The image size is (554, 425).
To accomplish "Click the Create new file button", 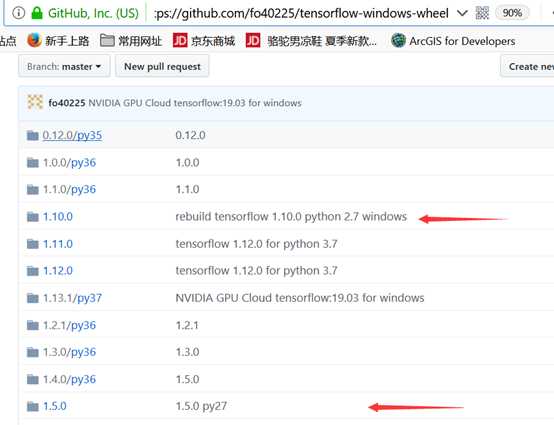I will [x=528, y=66].
